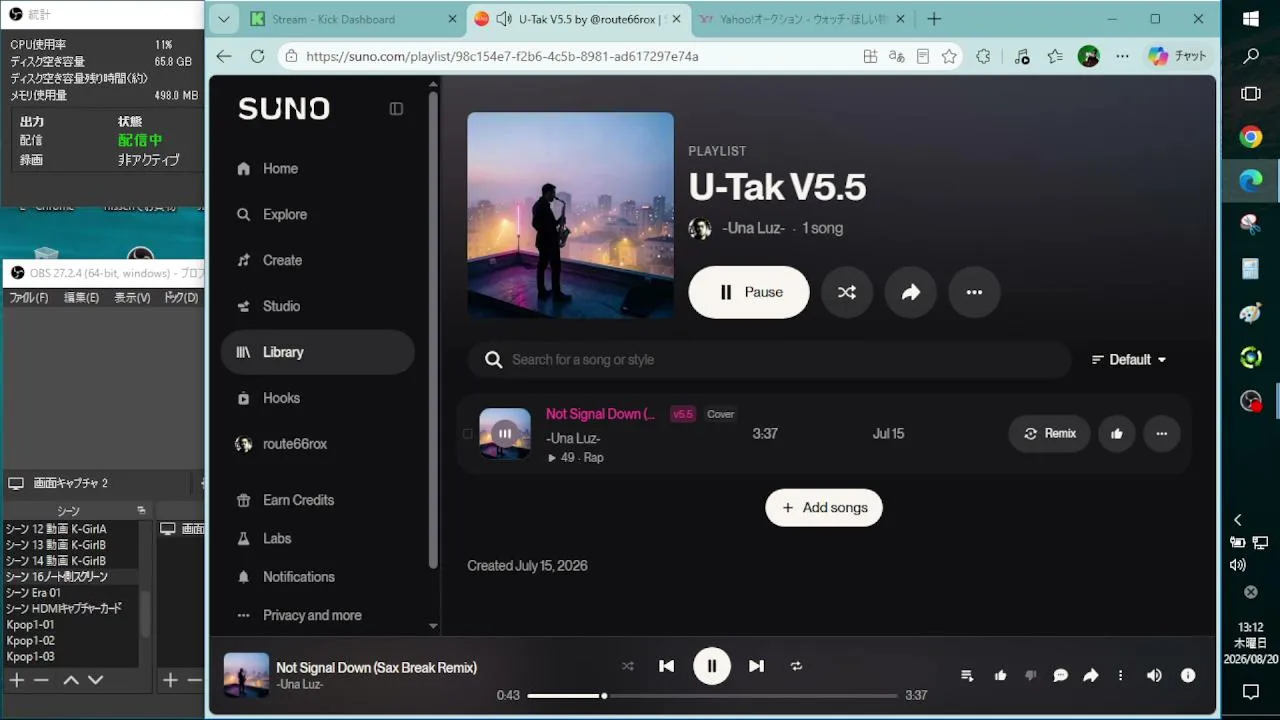
Task: Click the playlist cover artwork
Action: click(x=570, y=215)
